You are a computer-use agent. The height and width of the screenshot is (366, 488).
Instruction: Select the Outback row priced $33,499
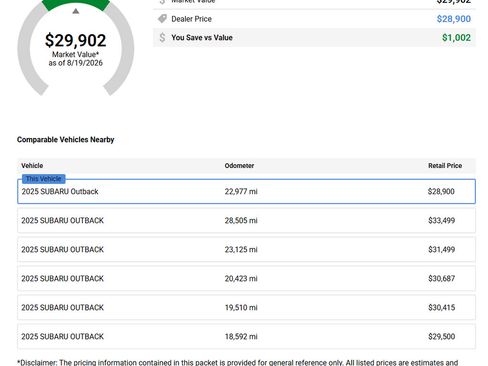tap(246, 221)
